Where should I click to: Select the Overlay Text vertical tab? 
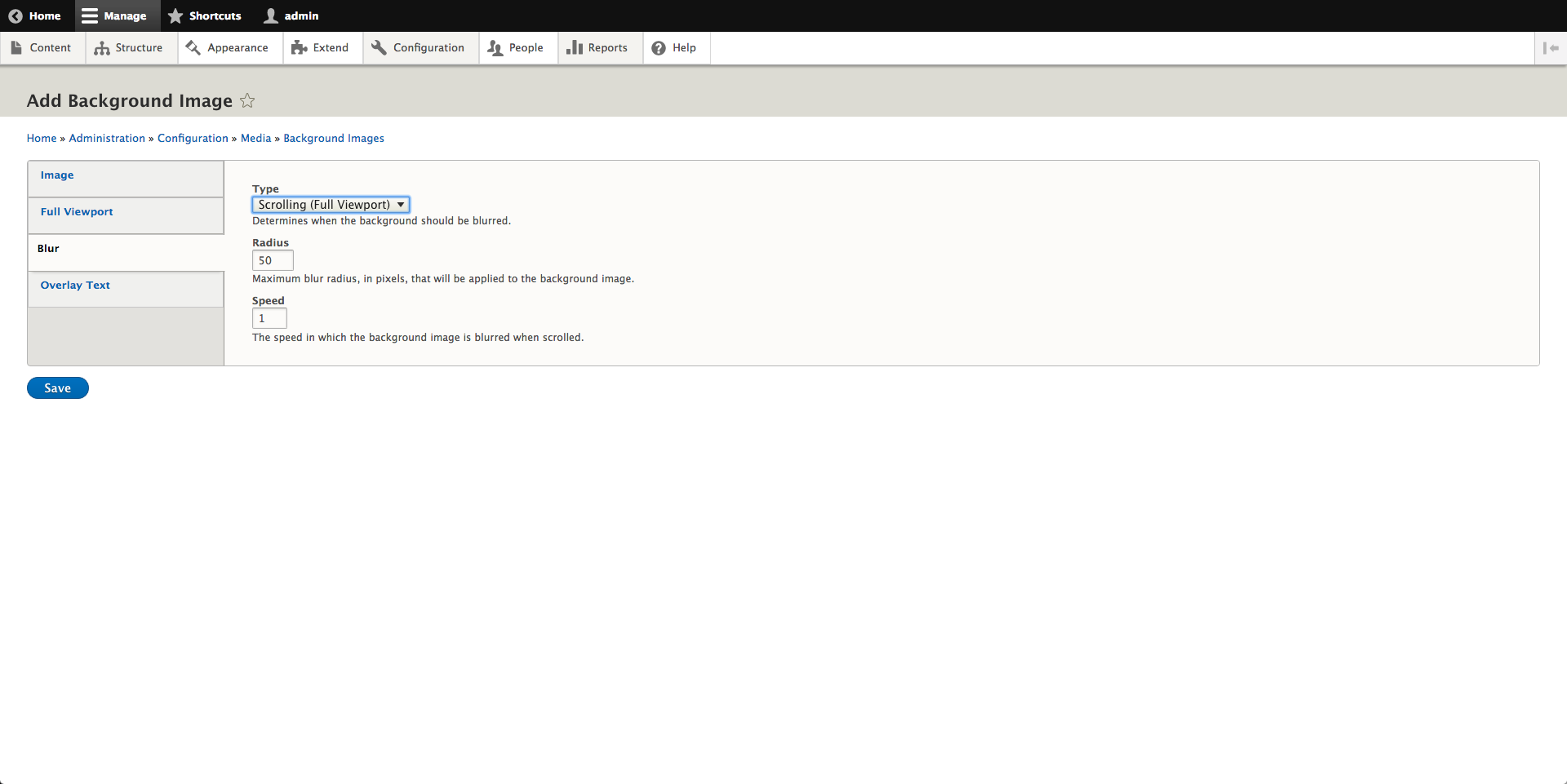75,286
